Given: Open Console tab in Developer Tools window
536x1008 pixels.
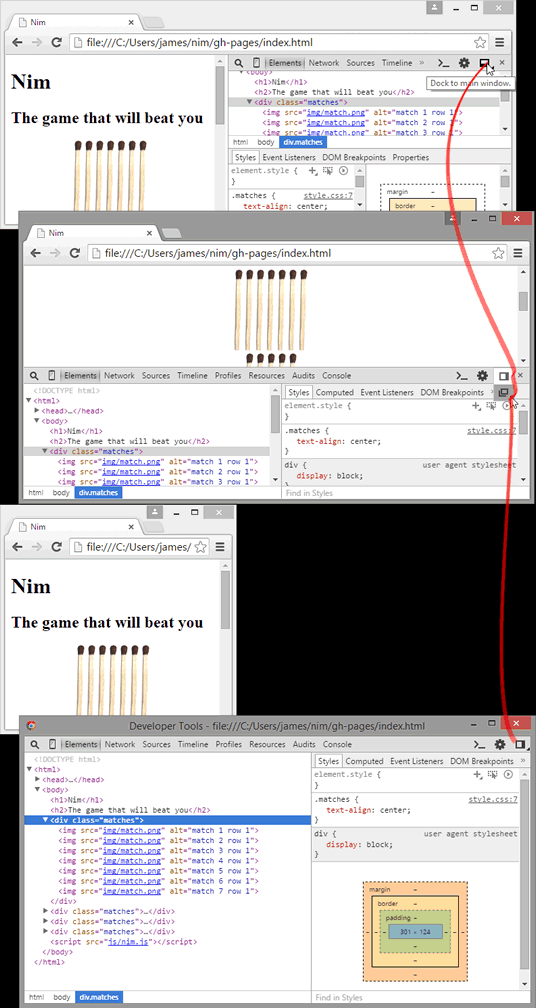Looking at the screenshot, I should tap(337, 744).
